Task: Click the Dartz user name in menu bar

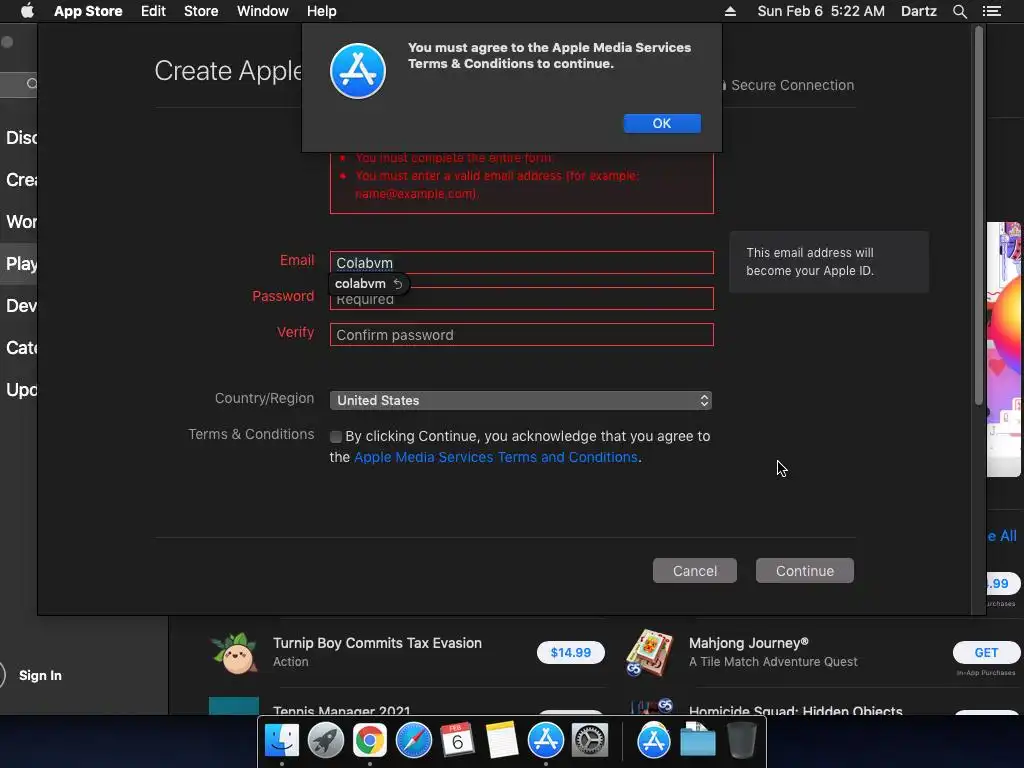Action: 918,11
